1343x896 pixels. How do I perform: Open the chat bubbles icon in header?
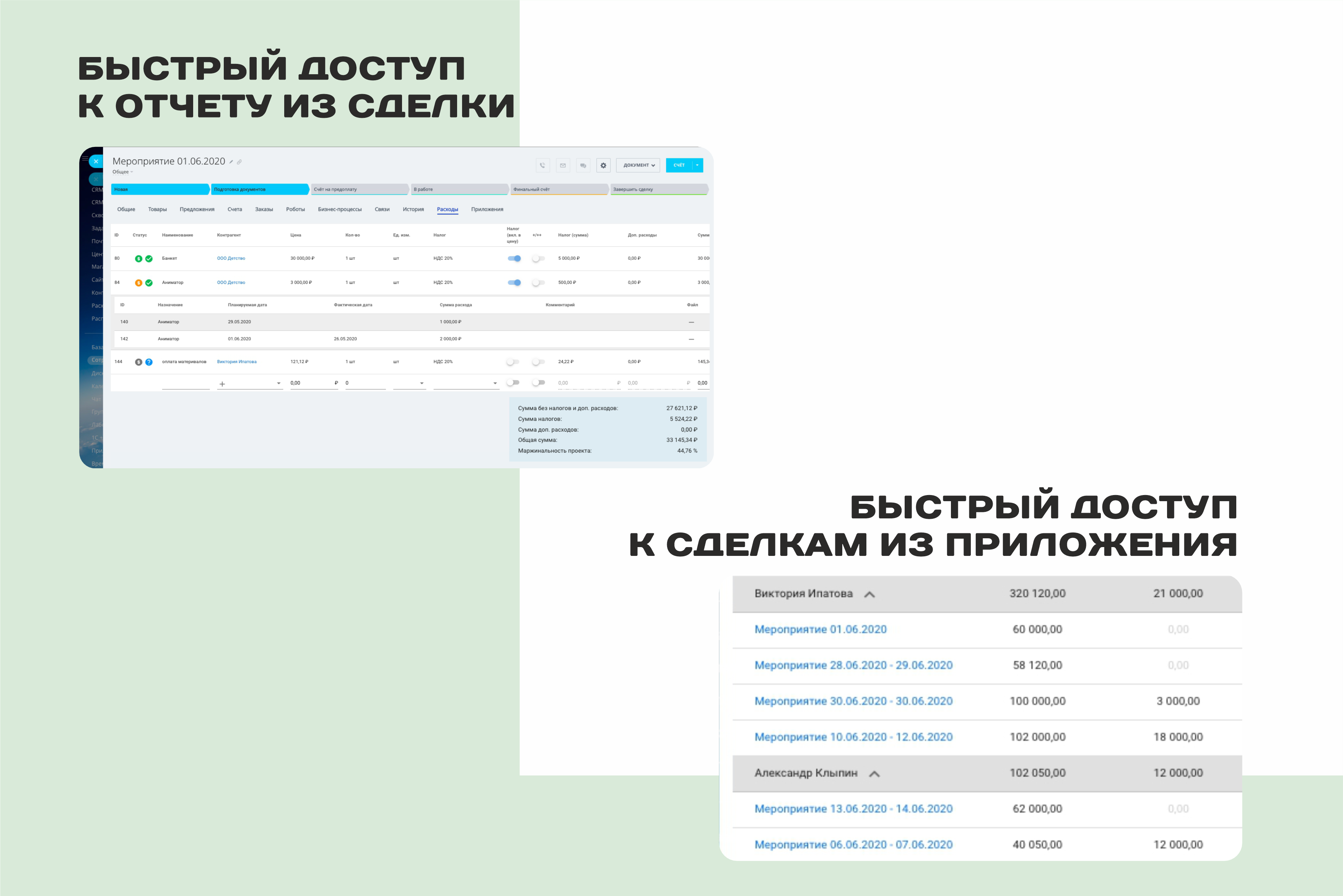583,166
